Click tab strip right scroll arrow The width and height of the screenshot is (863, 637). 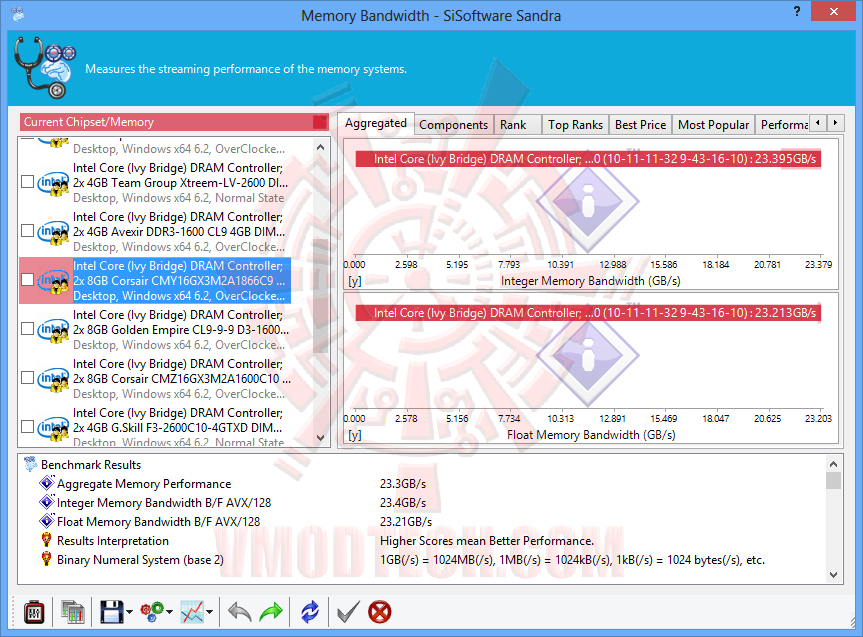(x=835, y=123)
